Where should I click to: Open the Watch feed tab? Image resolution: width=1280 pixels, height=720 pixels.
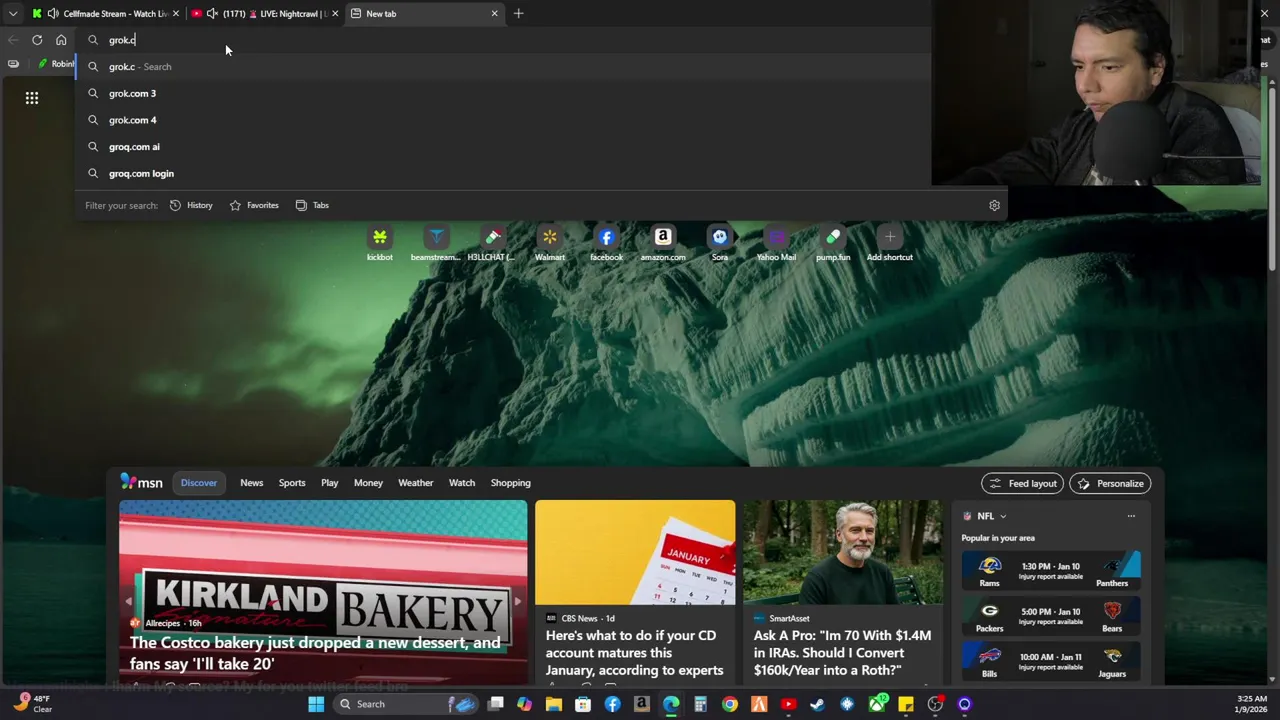click(462, 483)
